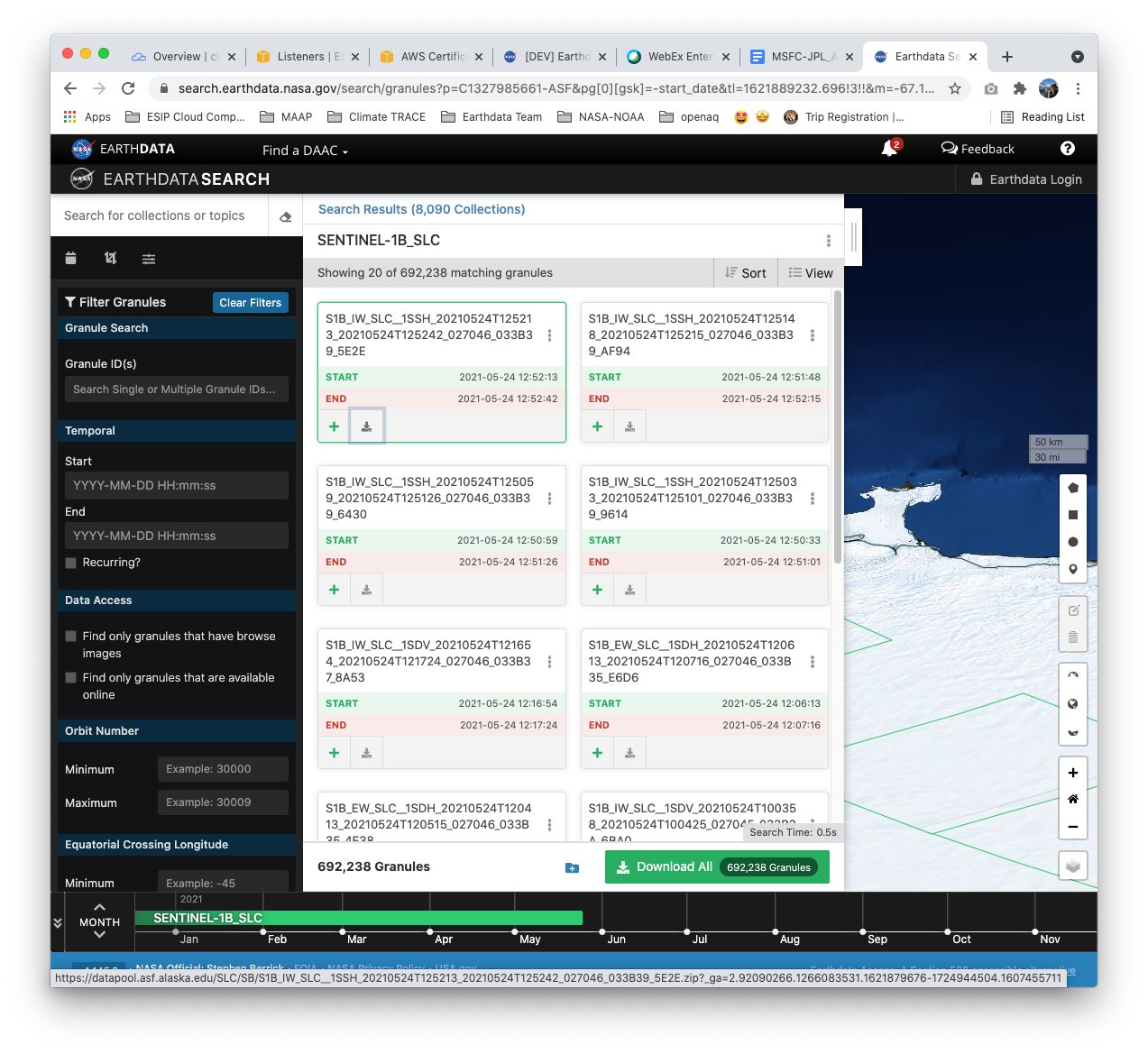Enable the Recurring? temporal checkbox
The width and height of the screenshot is (1148, 1054).
point(70,562)
